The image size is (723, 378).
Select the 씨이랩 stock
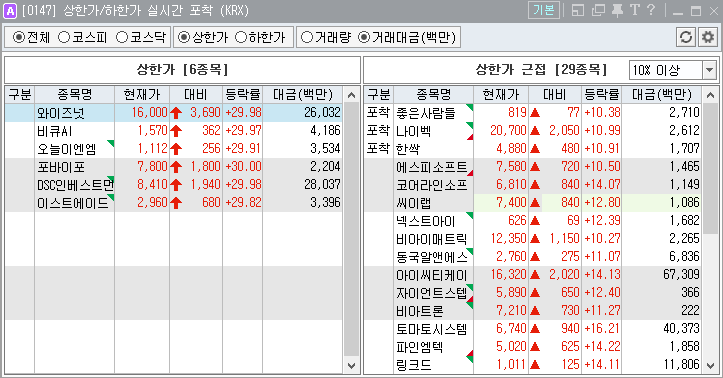click(414, 203)
